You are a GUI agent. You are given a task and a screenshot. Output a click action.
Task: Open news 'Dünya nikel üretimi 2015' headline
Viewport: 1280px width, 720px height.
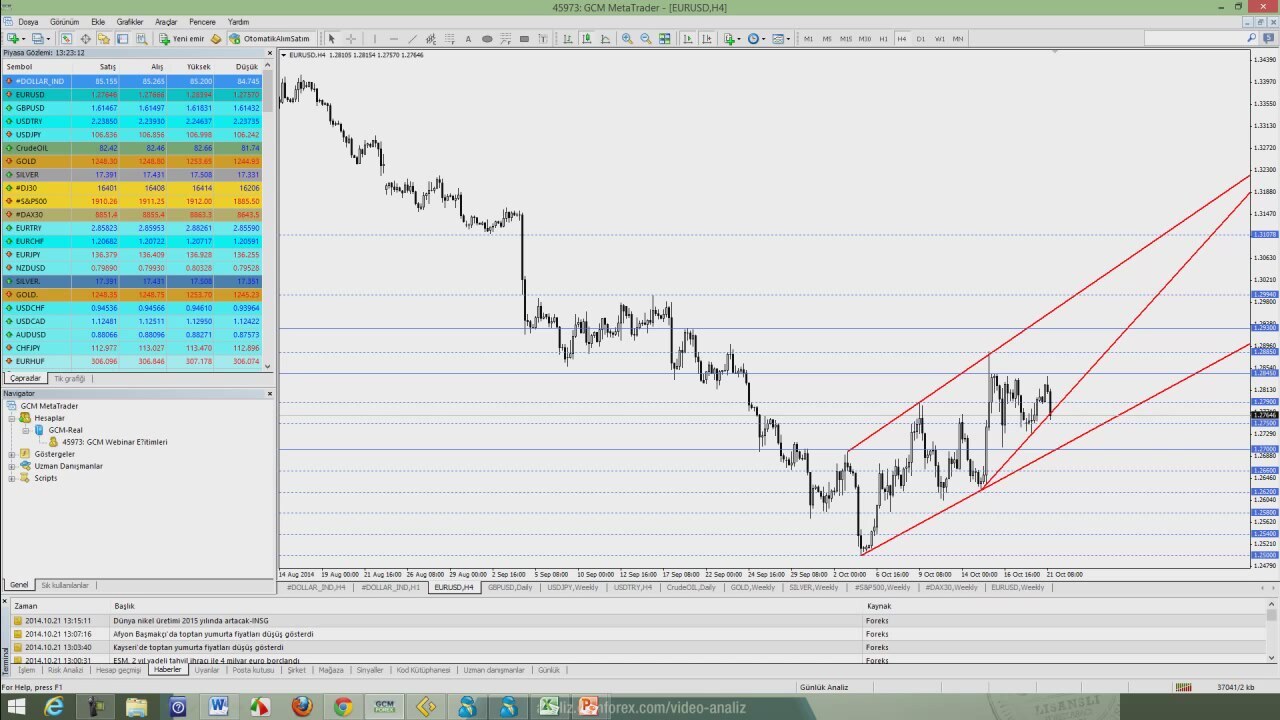(191, 620)
